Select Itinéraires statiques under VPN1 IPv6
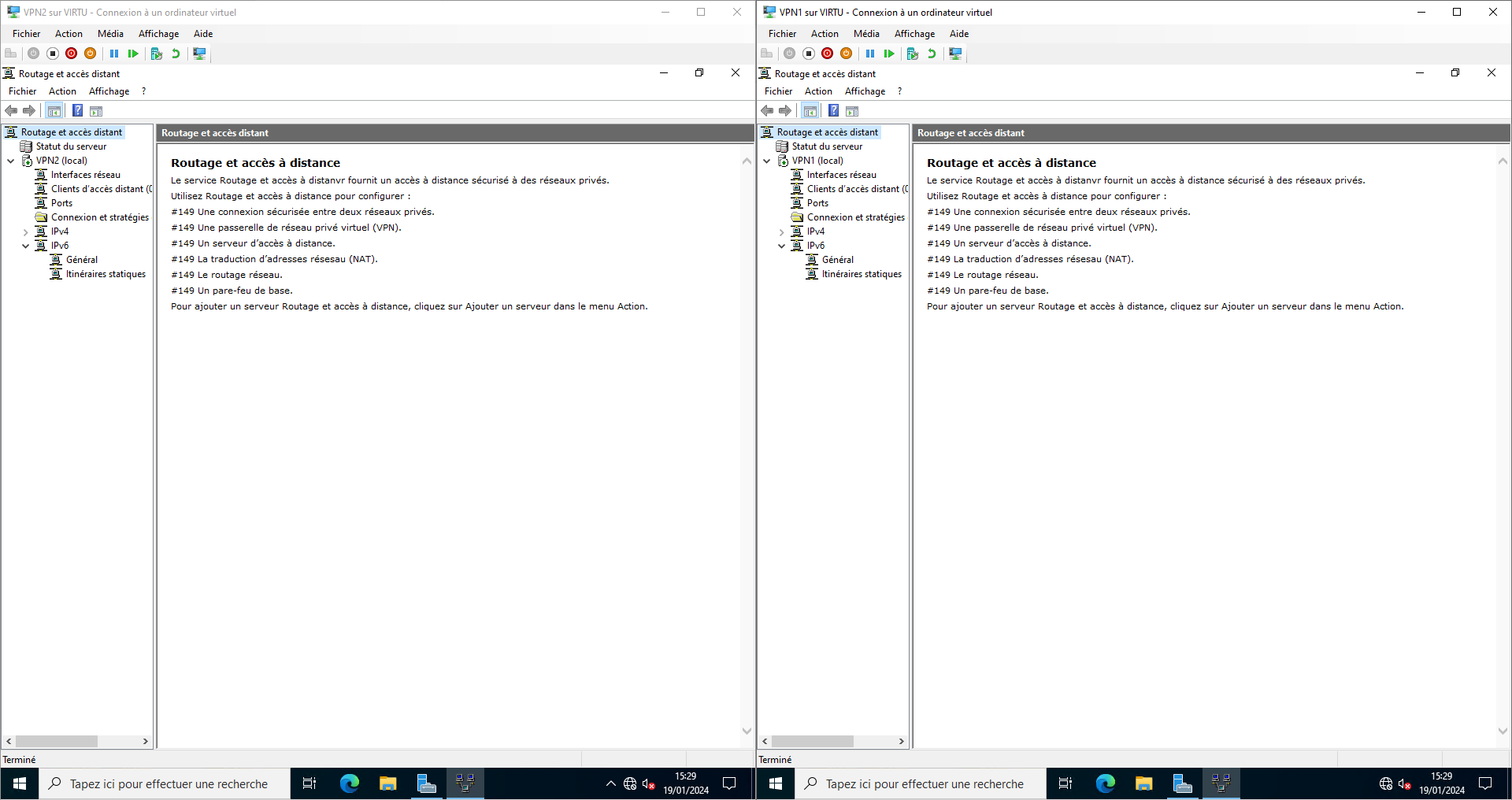The image size is (1512, 800). tap(862, 274)
